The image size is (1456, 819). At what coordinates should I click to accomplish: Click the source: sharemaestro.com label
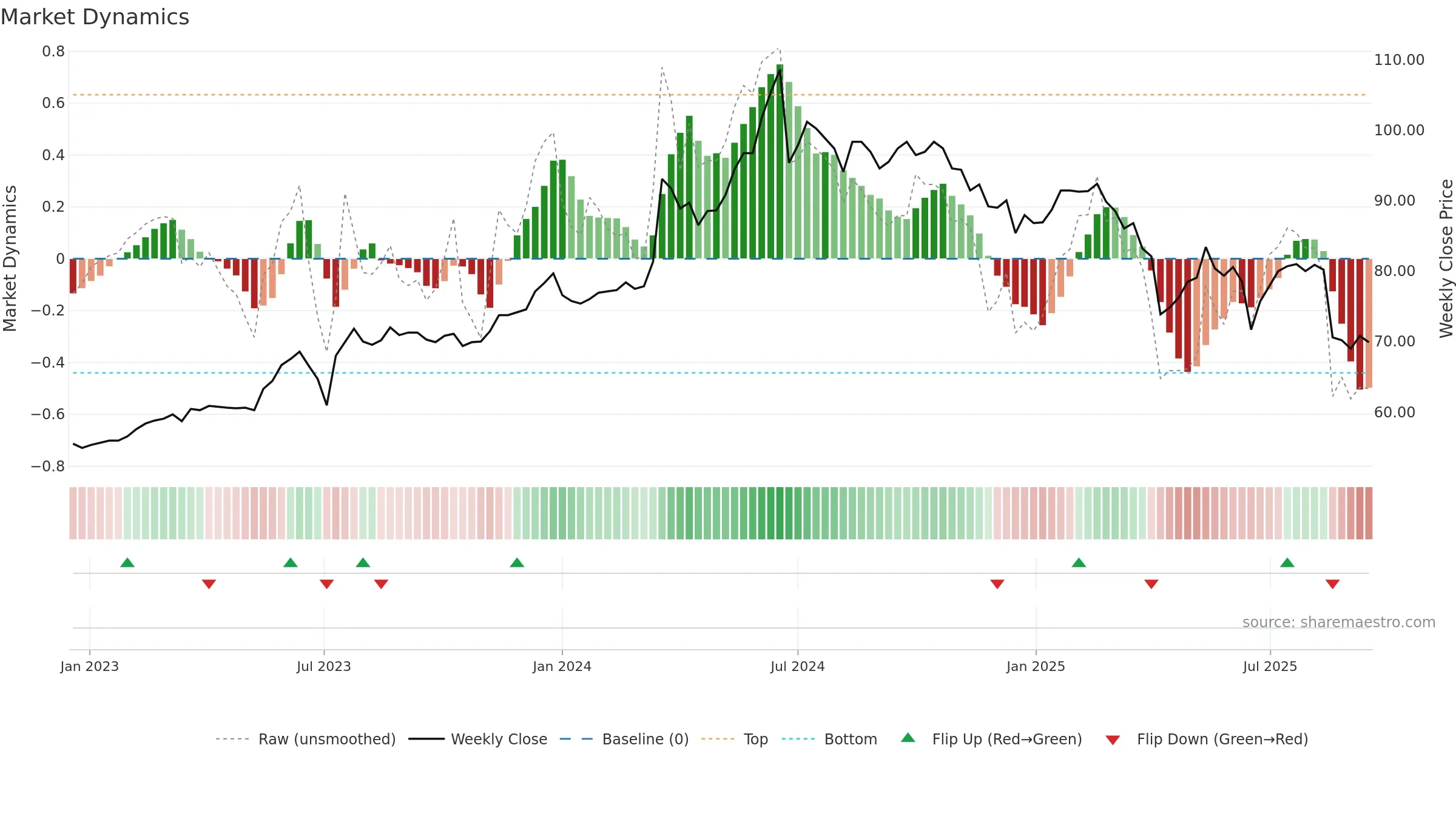[x=1338, y=622]
